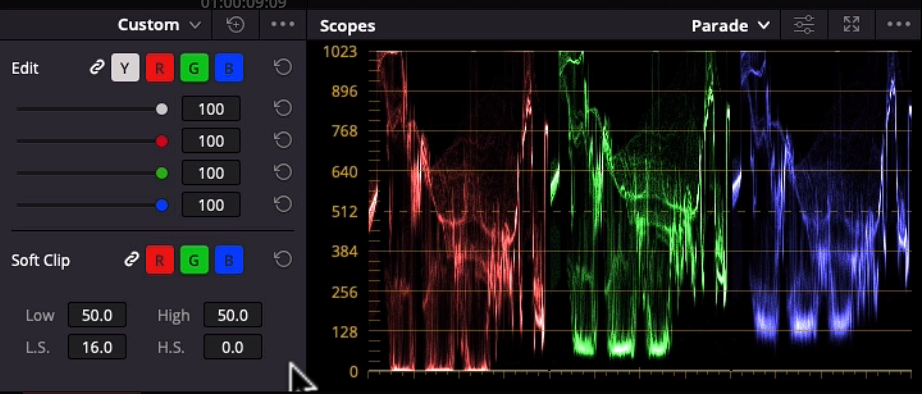922x394 pixels.
Task: Click the blue intensity slider handle
Action: tap(162, 205)
